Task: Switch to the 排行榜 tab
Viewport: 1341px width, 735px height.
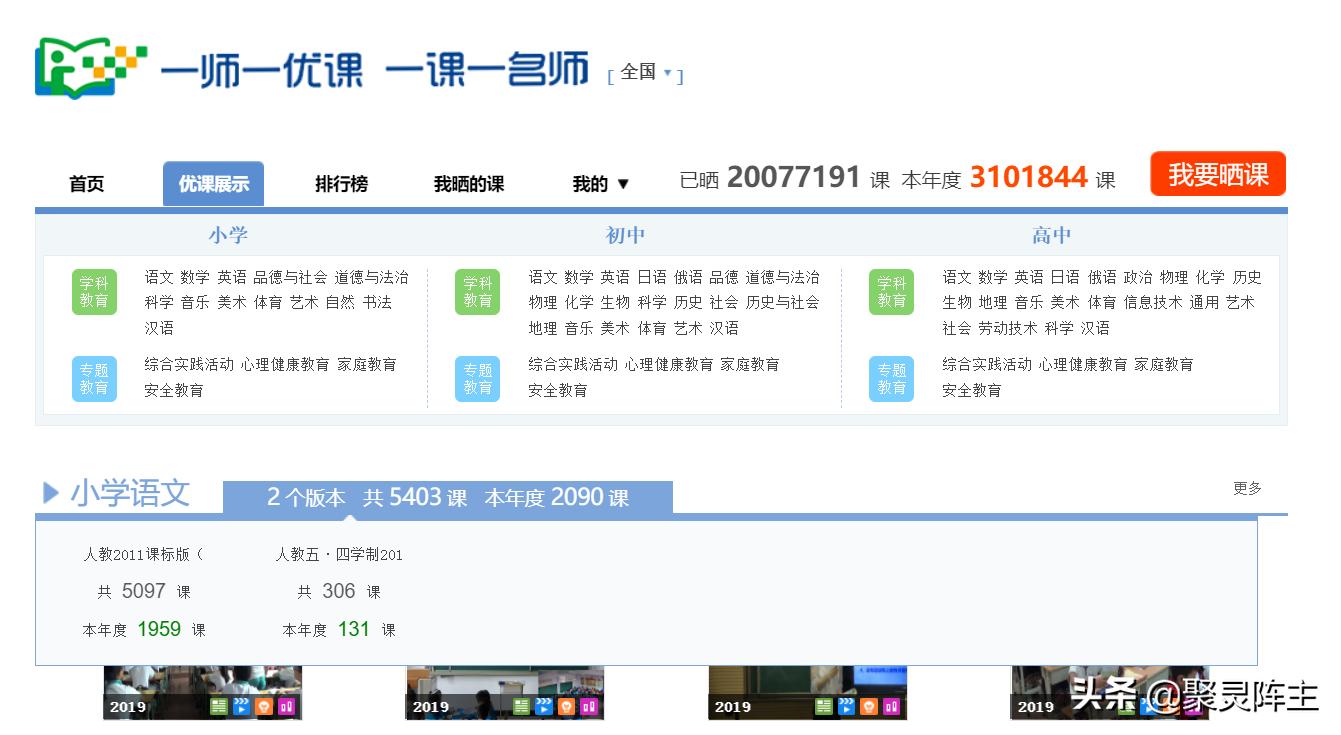Action: coord(342,183)
